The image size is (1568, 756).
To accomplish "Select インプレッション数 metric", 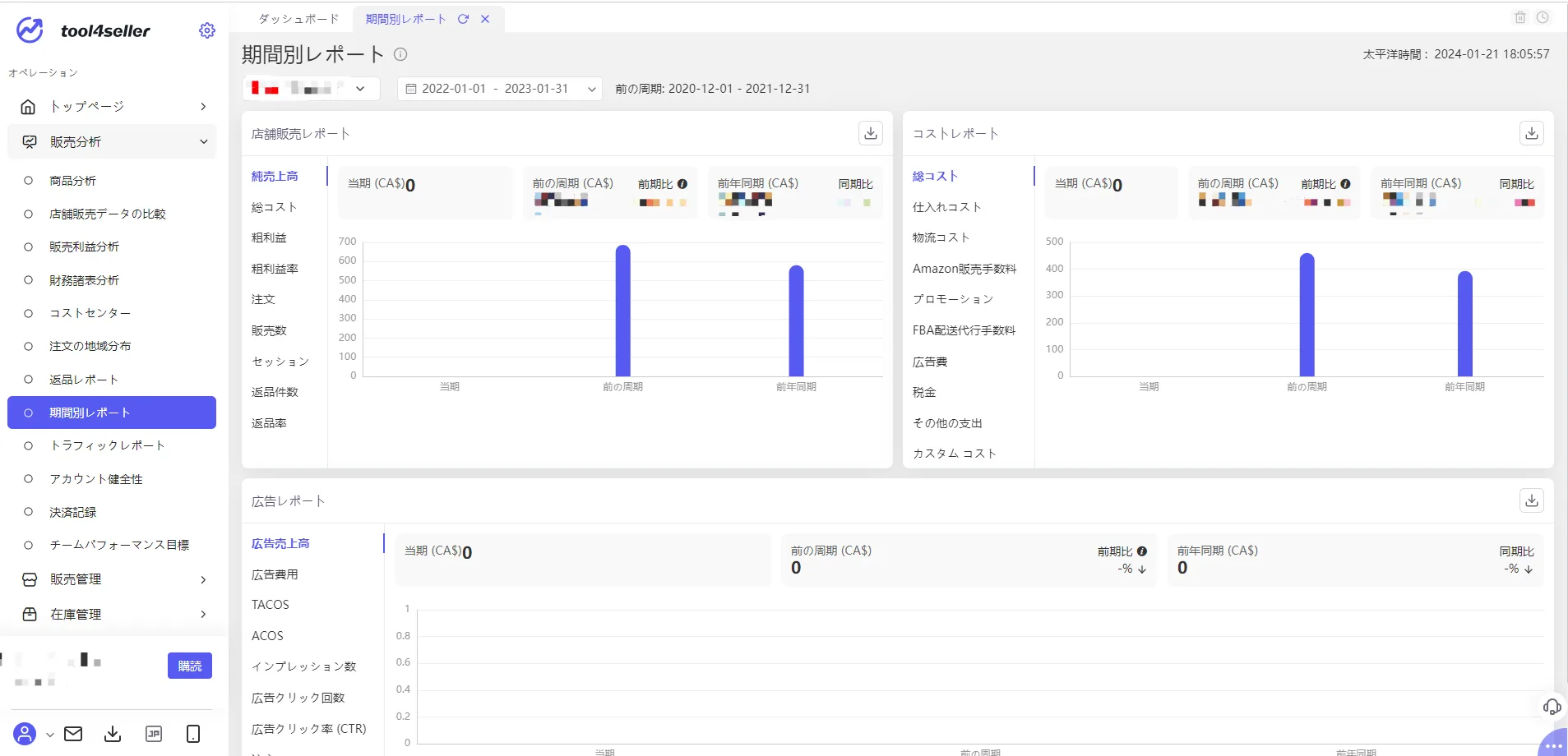I will 303,666.
